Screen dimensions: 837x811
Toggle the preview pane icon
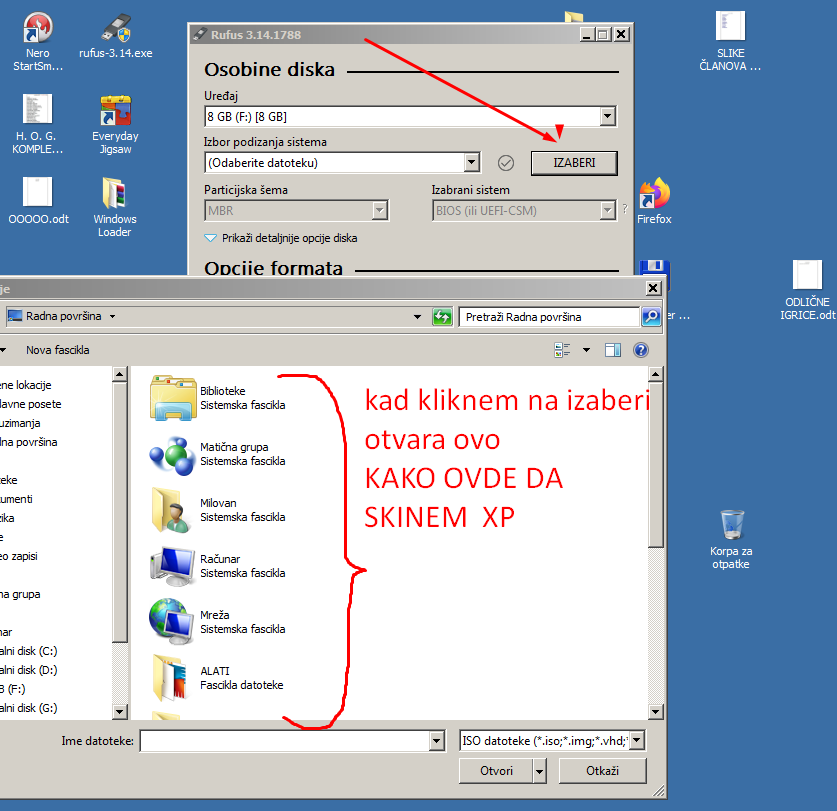[x=613, y=350]
